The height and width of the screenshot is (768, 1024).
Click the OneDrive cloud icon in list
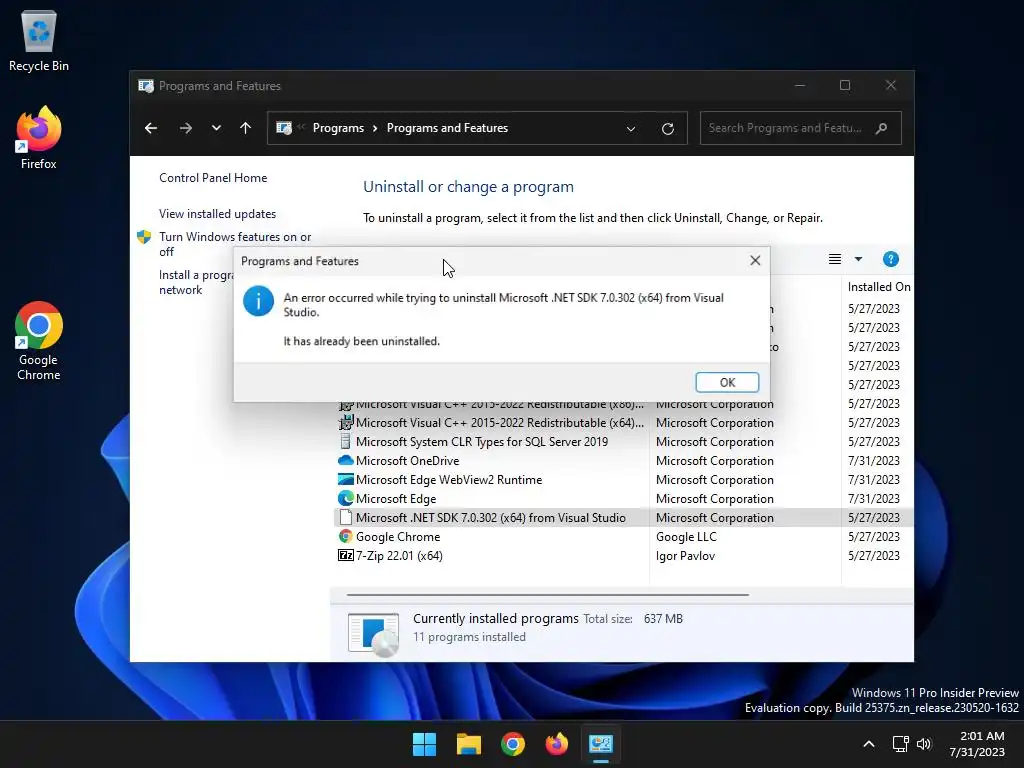pos(345,460)
